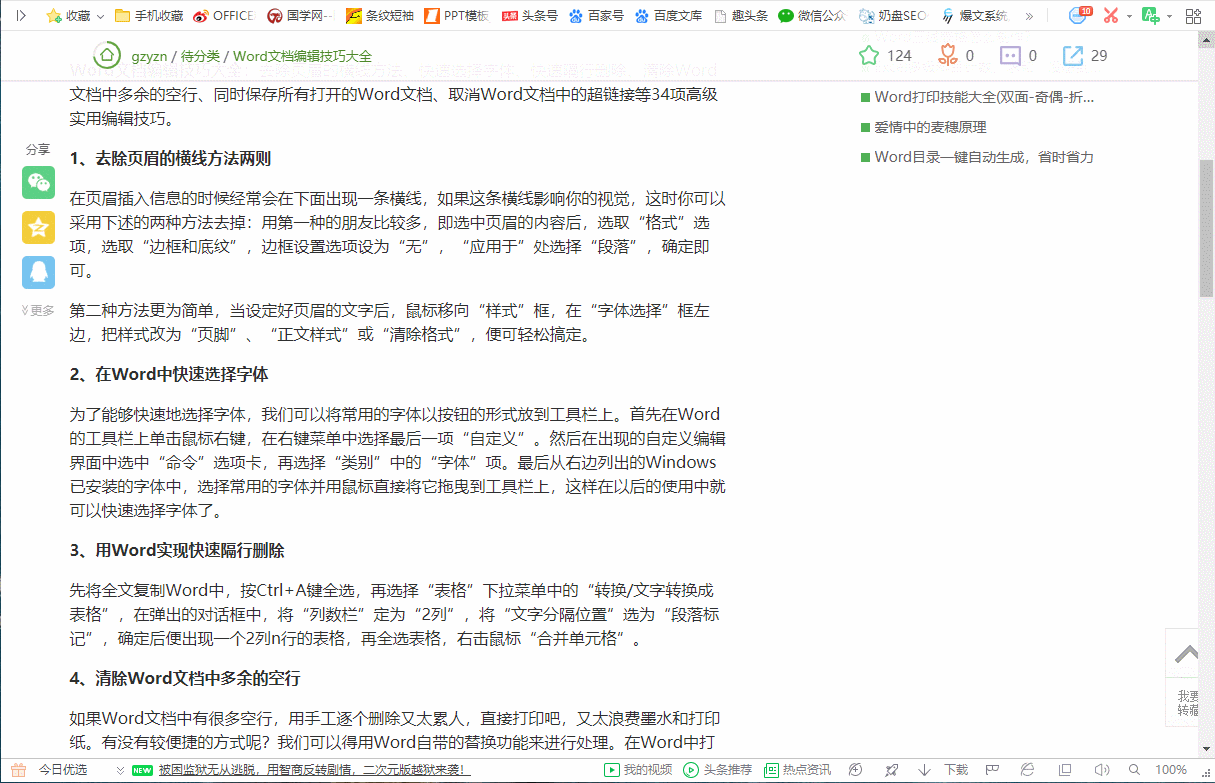1215x783 pixels.
Task: Open the 头条号 bookmark
Action: tap(529, 16)
